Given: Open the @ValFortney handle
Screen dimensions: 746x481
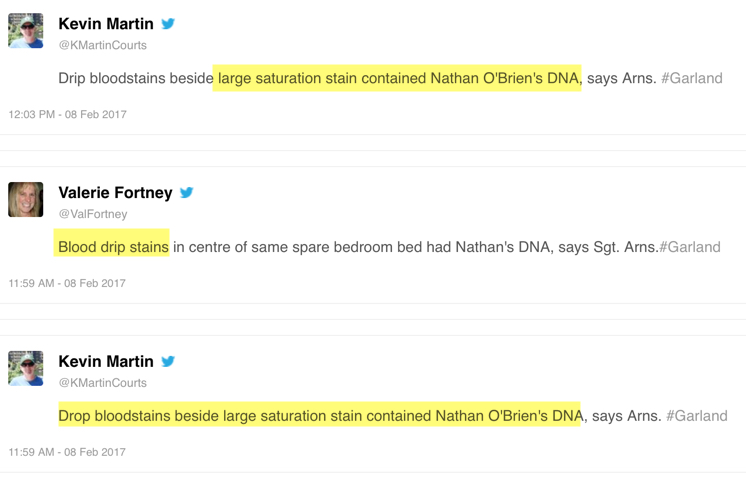Looking at the screenshot, I should (93, 214).
